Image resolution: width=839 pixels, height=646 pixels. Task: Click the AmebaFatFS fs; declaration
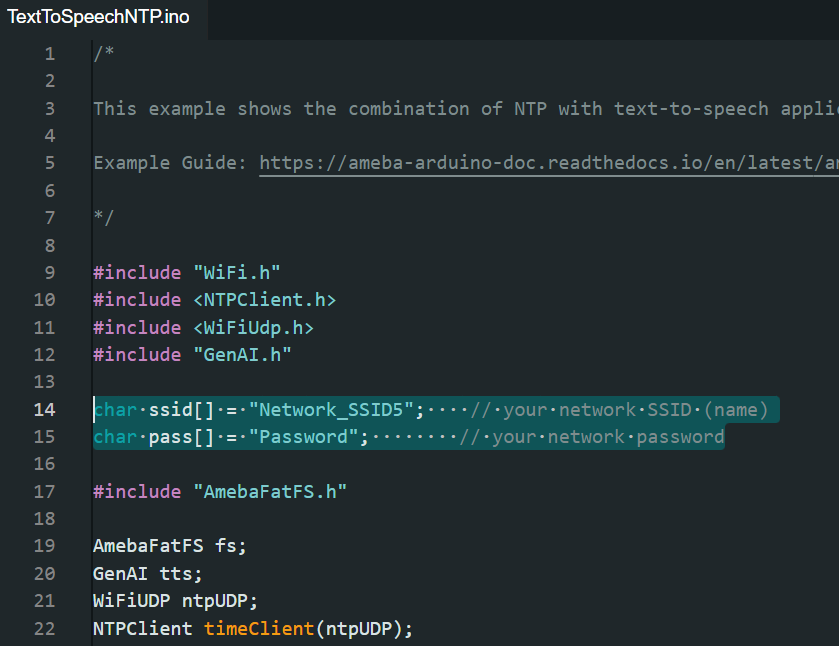point(170,546)
